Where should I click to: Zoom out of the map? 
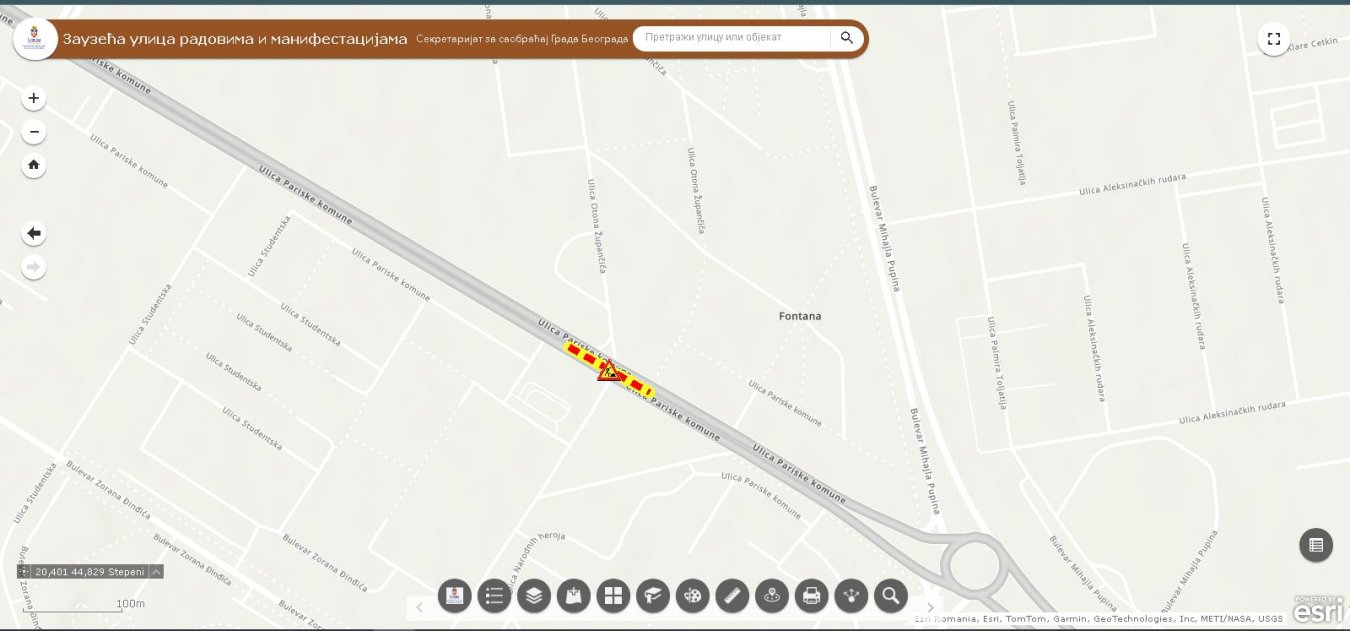click(34, 132)
